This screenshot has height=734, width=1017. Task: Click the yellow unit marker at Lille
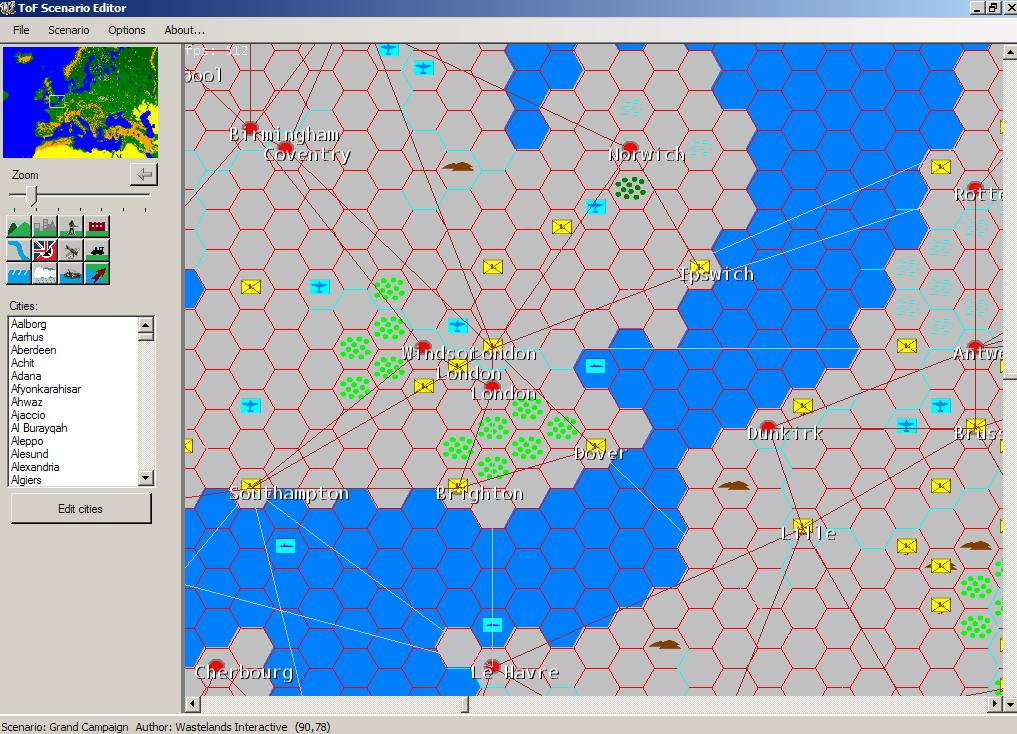click(802, 526)
